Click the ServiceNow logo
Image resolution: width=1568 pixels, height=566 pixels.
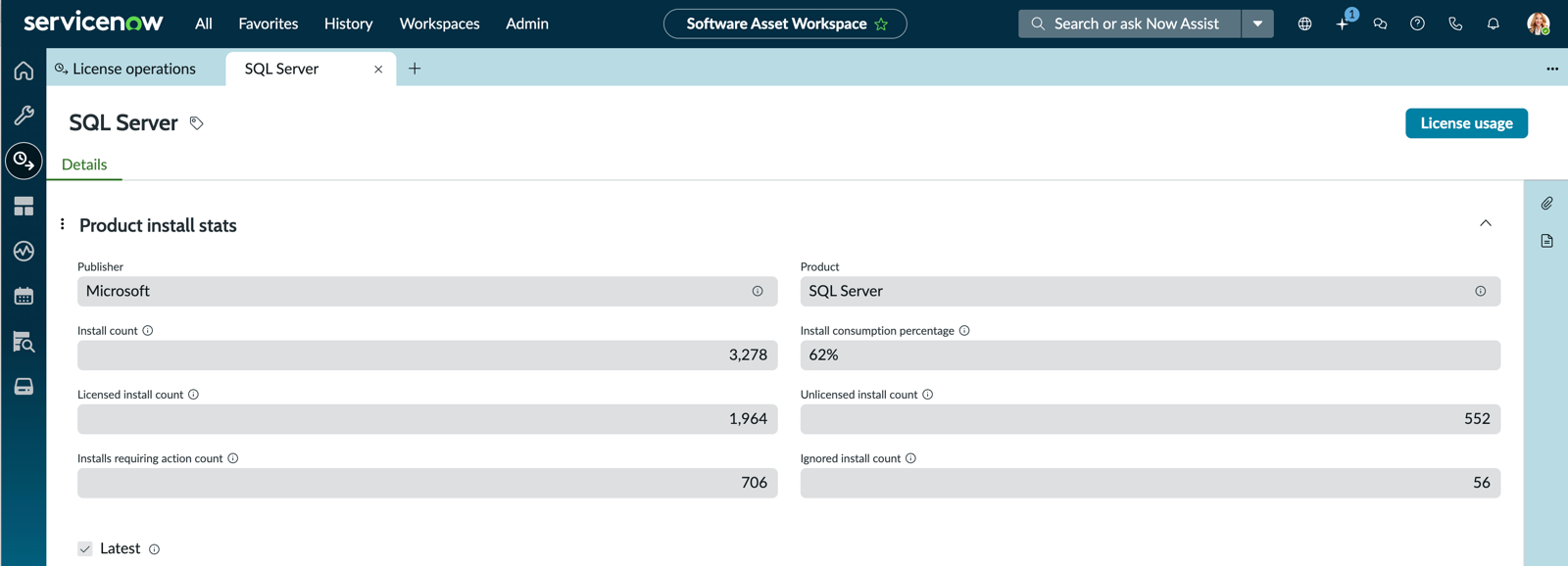click(93, 23)
